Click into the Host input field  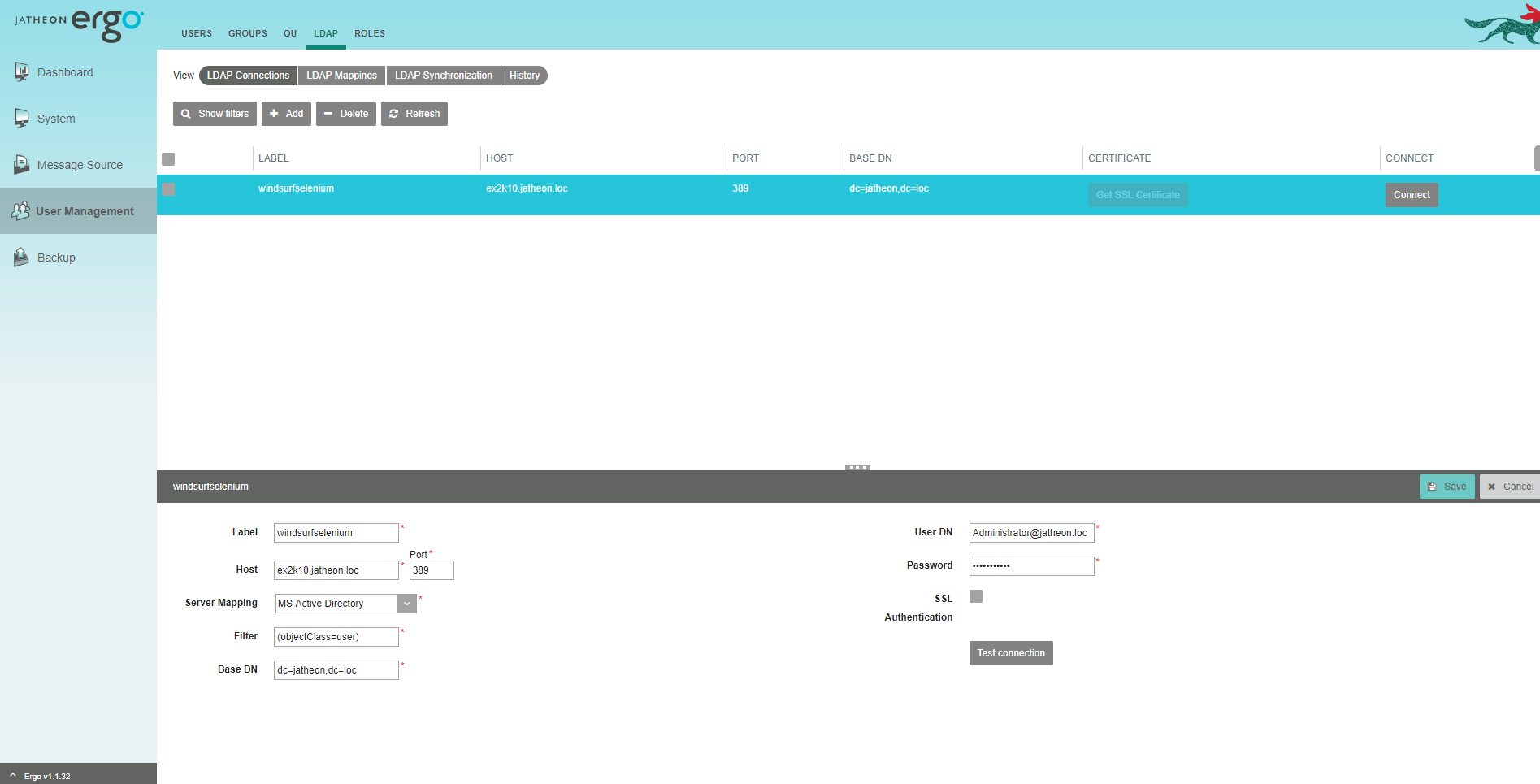tap(336, 570)
